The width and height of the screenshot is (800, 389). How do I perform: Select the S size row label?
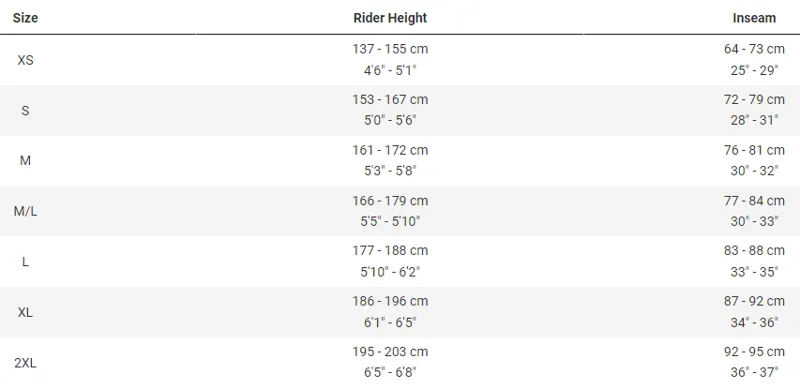point(25,110)
